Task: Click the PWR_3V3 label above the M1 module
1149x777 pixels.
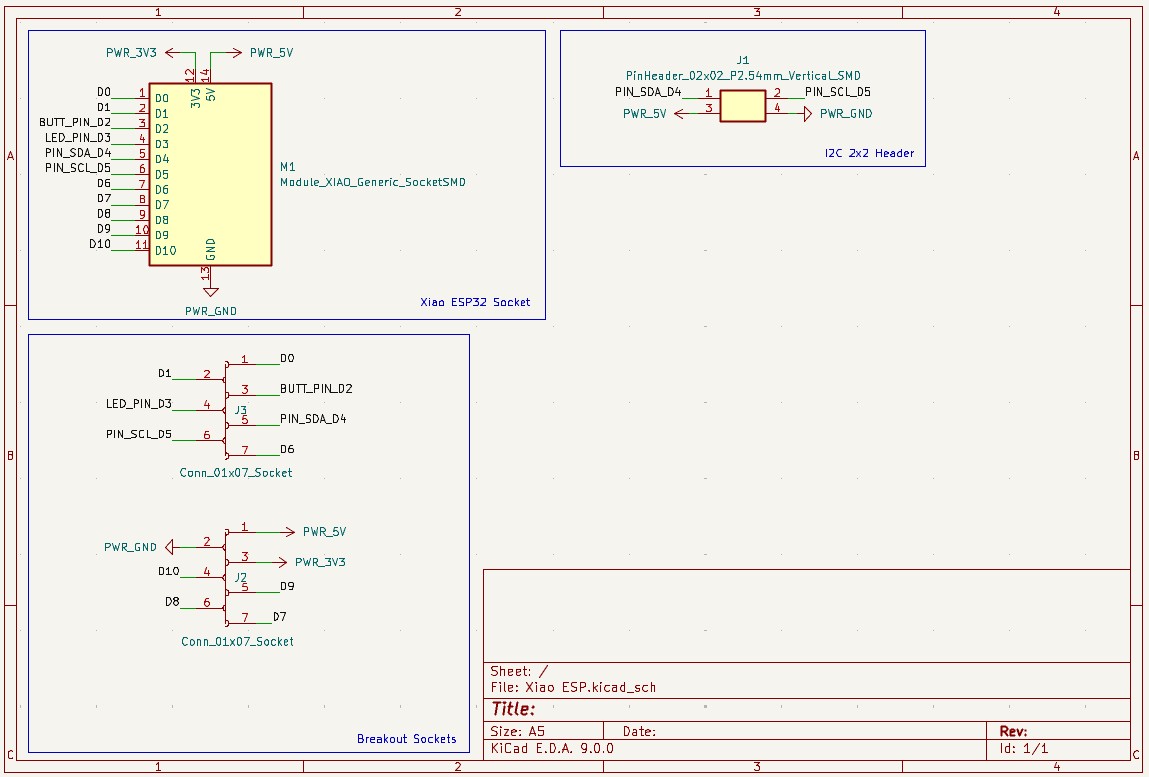Action: click(131, 53)
